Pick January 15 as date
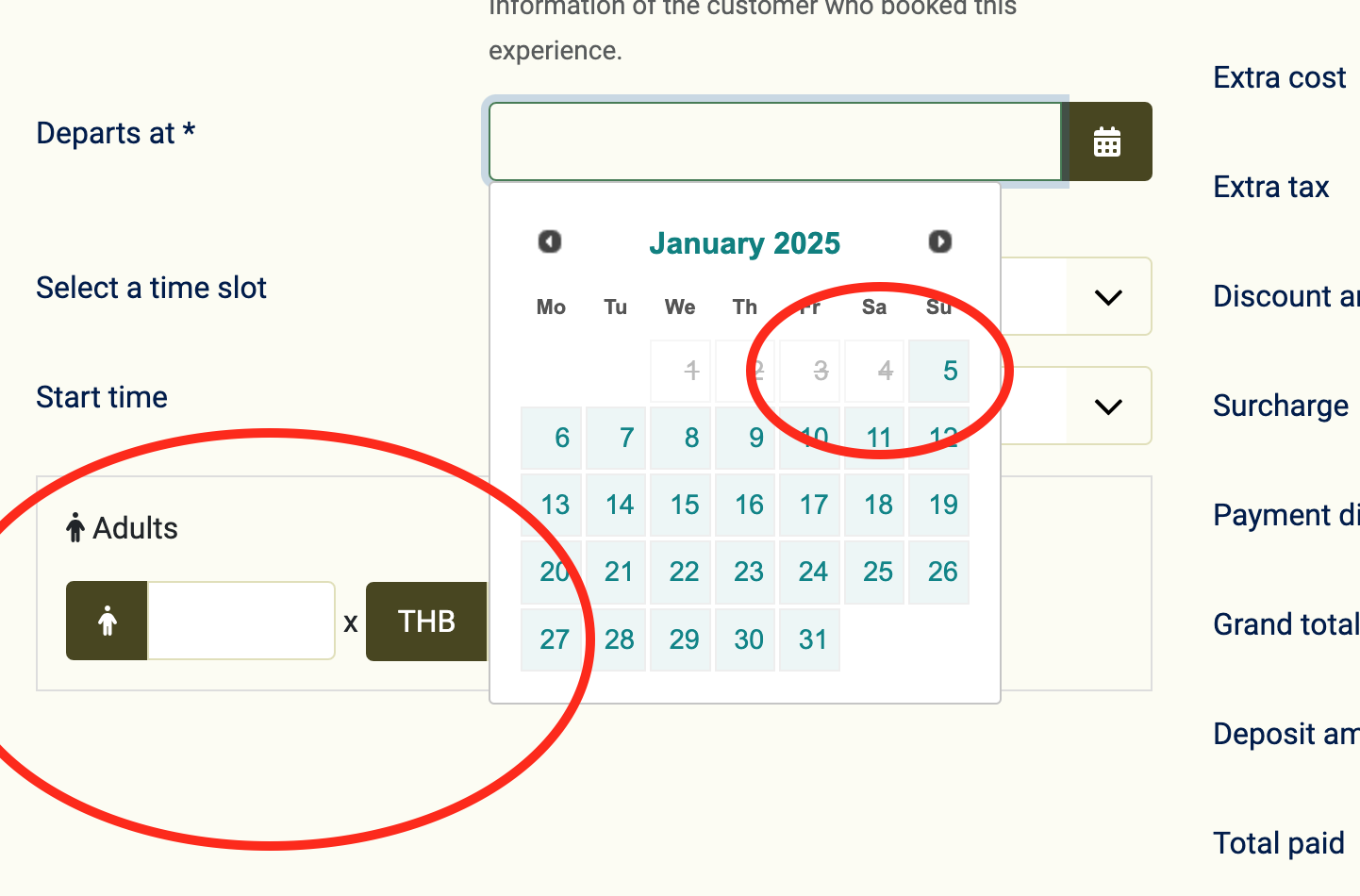This screenshot has width=1360, height=896. pos(681,505)
